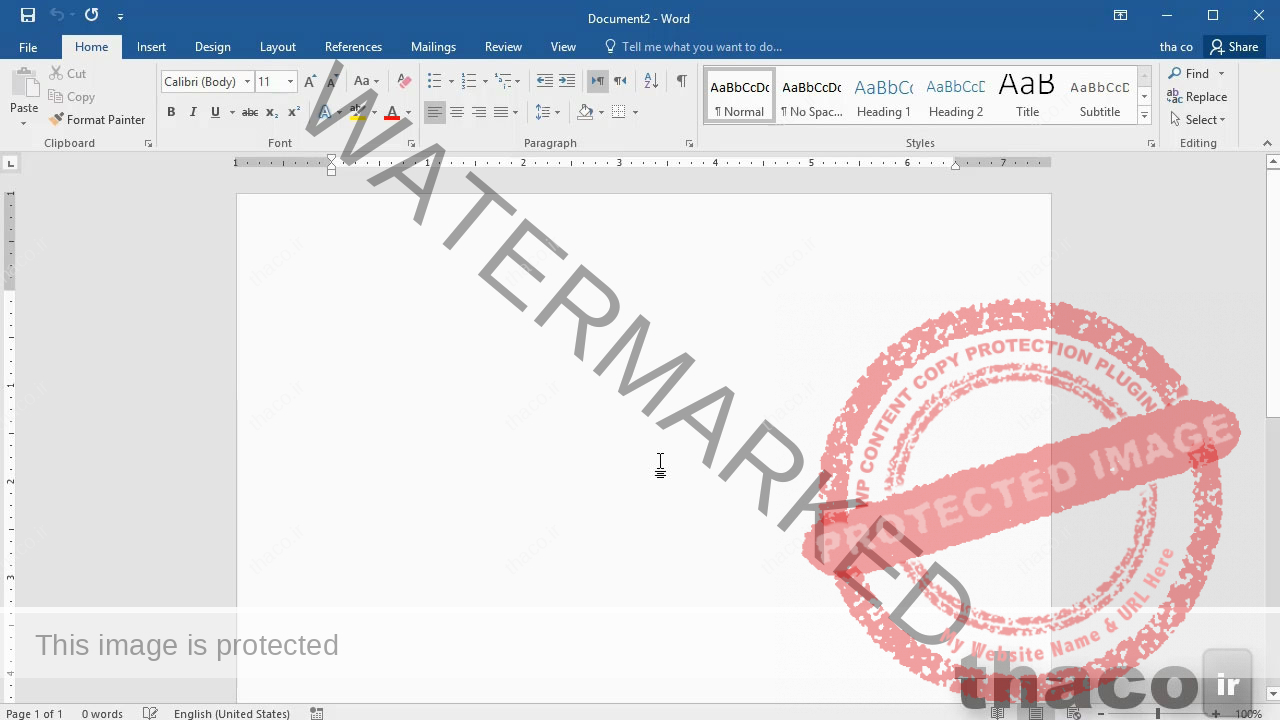Decrease the paragraph indent

[x=545, y=82]
